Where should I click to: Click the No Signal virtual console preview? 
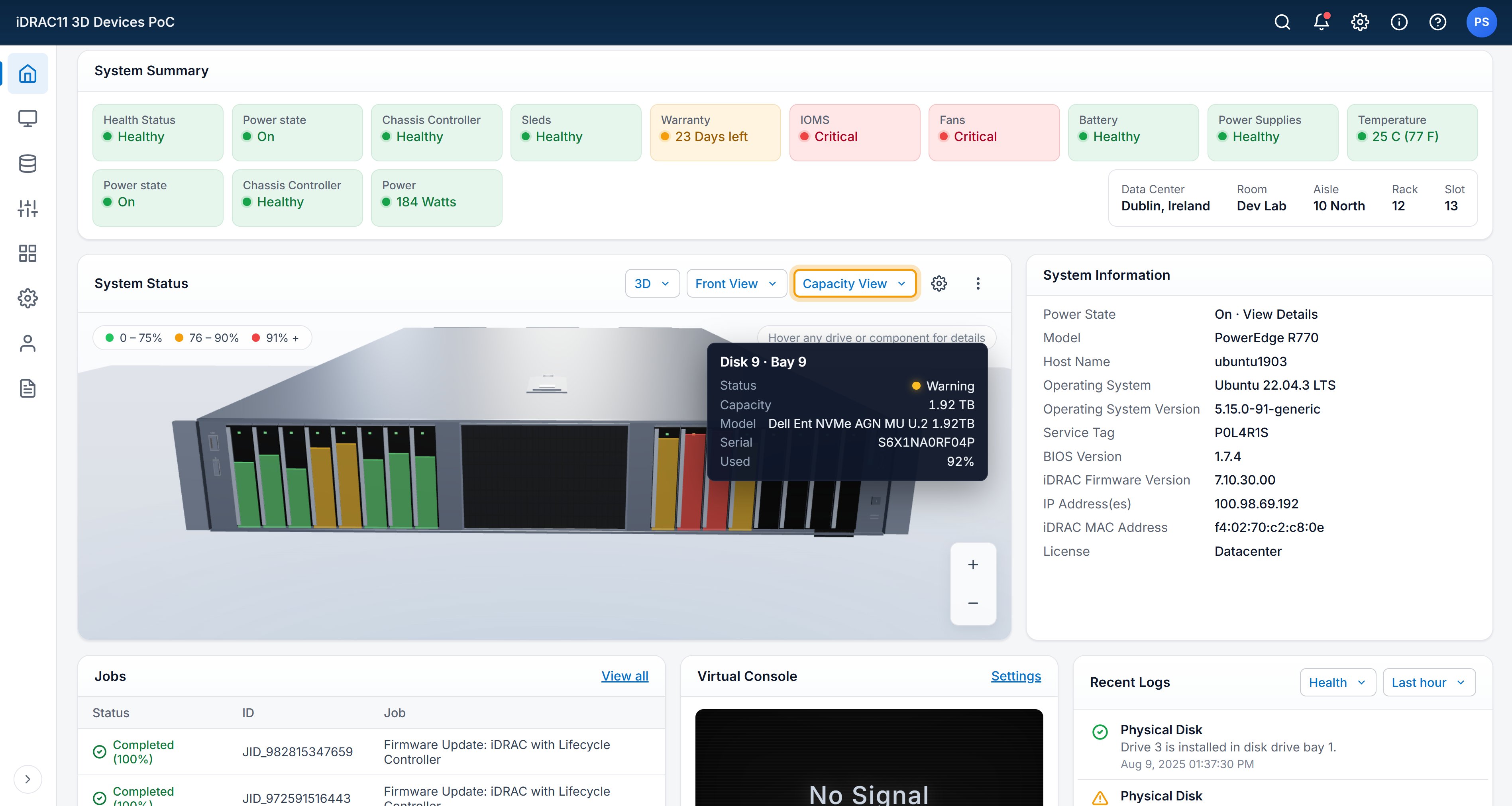[869, 758]
